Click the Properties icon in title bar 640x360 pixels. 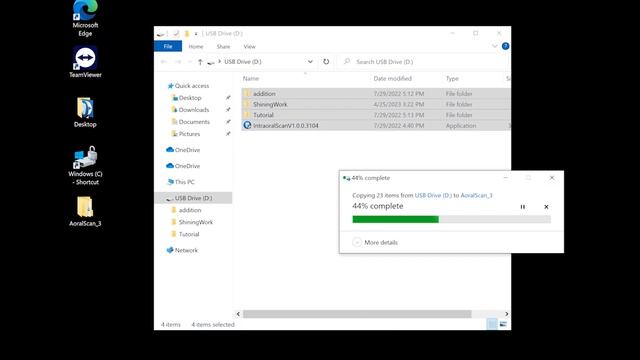176,33
